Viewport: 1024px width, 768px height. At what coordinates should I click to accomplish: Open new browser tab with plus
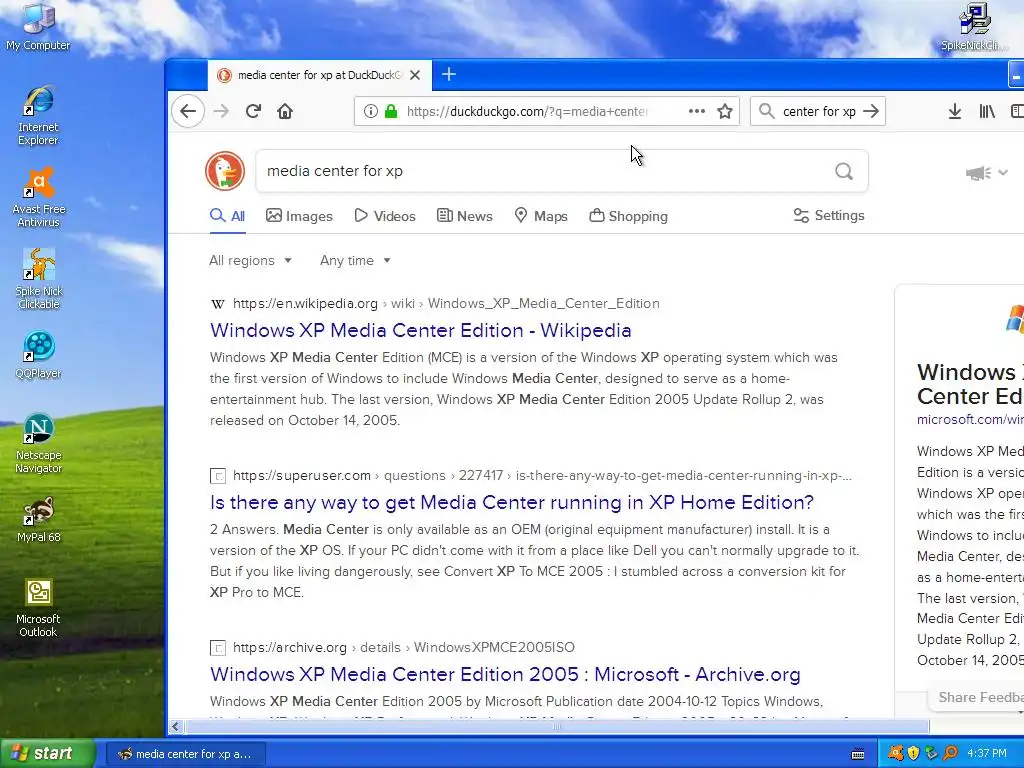coord(449,74)
